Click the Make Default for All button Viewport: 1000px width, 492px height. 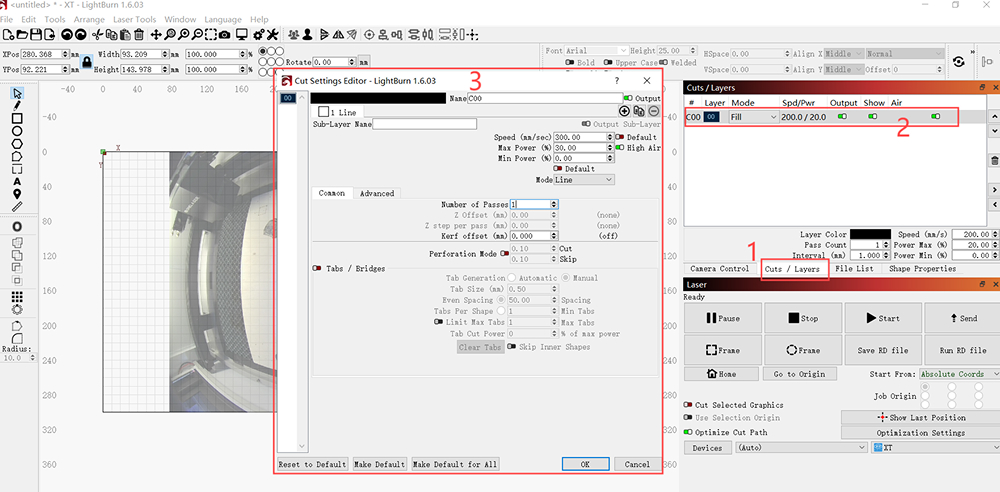coord(455,464)
